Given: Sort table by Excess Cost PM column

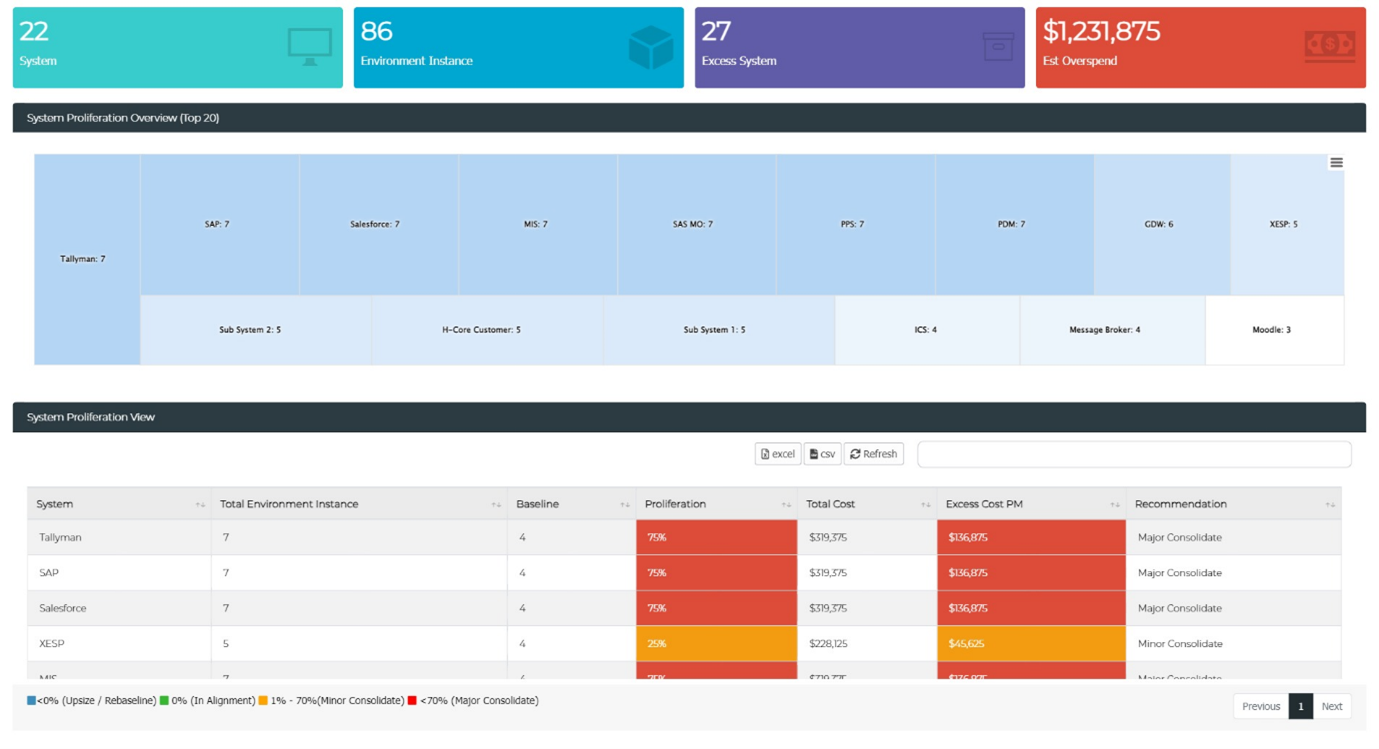Looking at the screenshot, I should click(1031, 504).
